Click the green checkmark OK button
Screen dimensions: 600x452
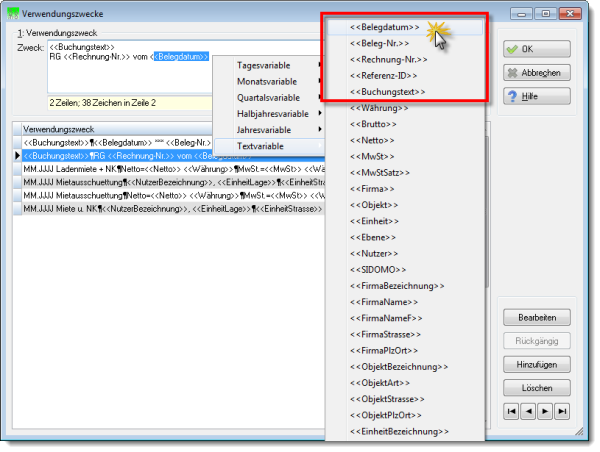(x=536, y=49)
